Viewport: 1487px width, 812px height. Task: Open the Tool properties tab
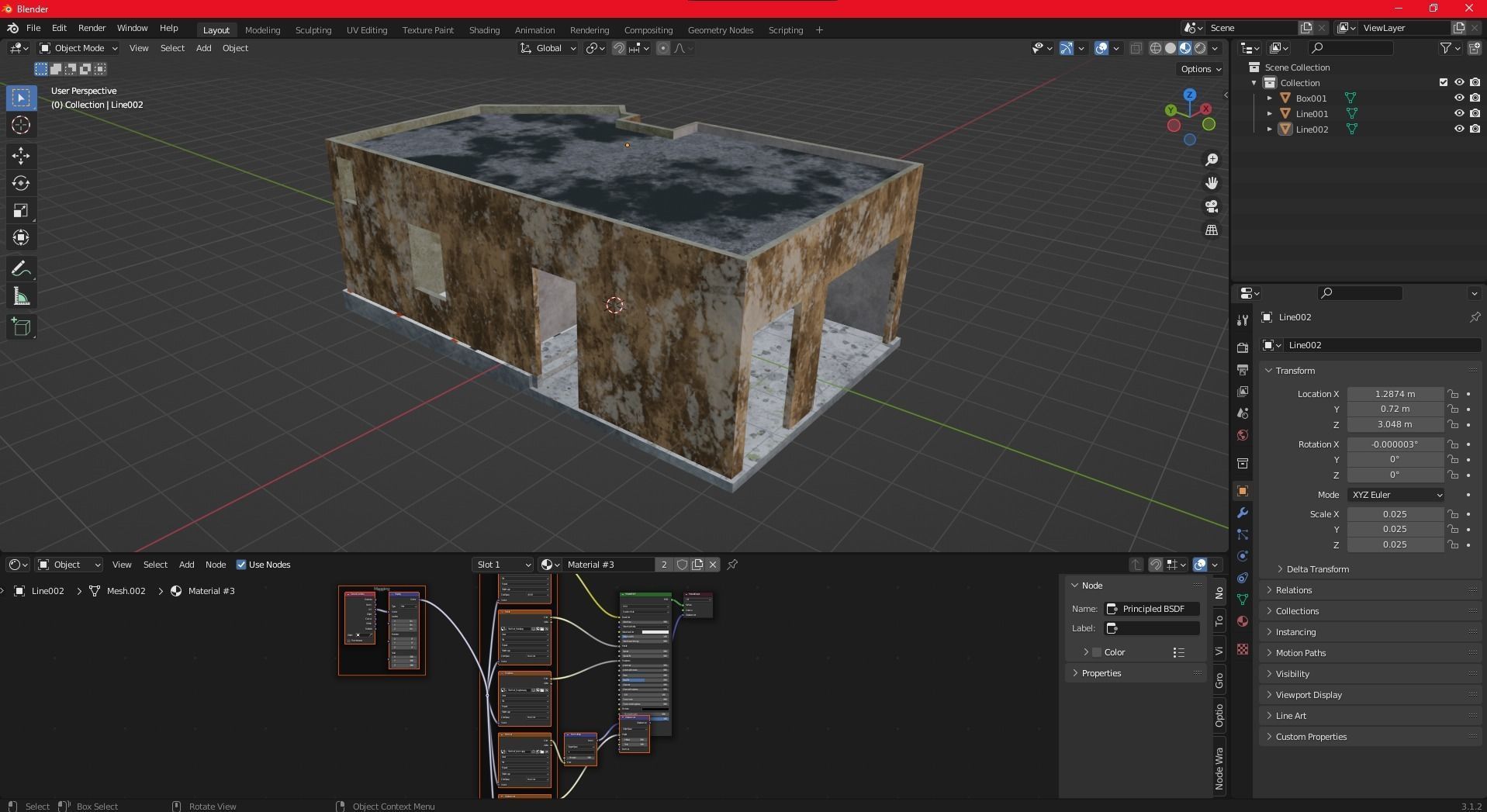point(1243,320)
